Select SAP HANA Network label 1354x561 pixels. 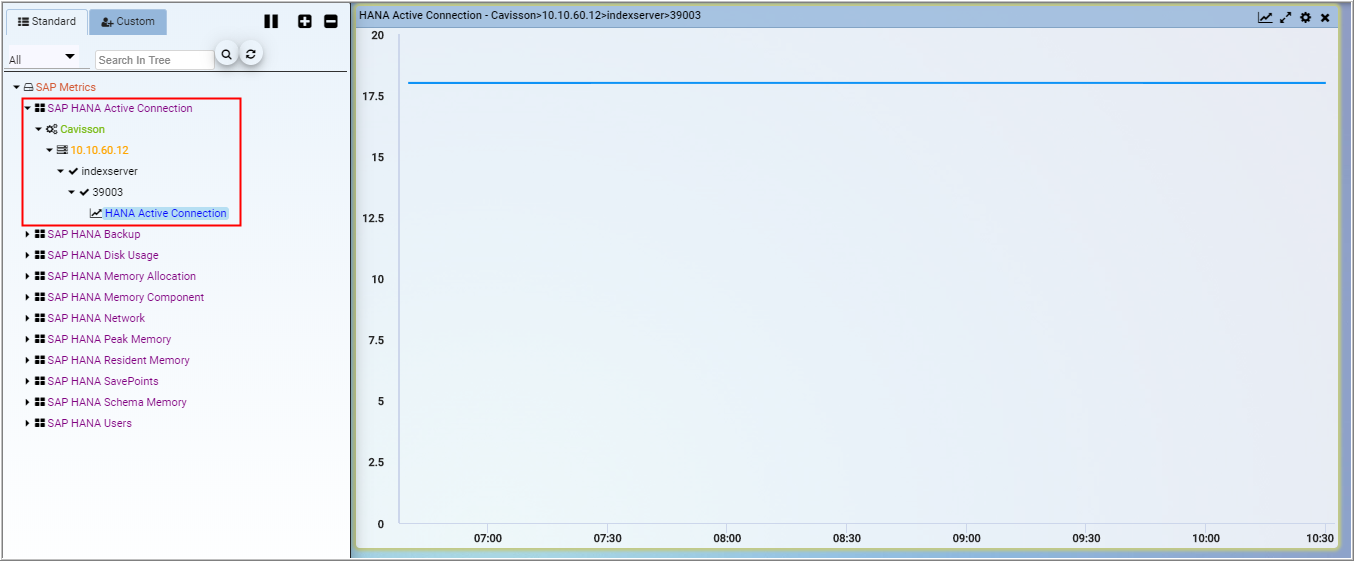tap(96, 318)
